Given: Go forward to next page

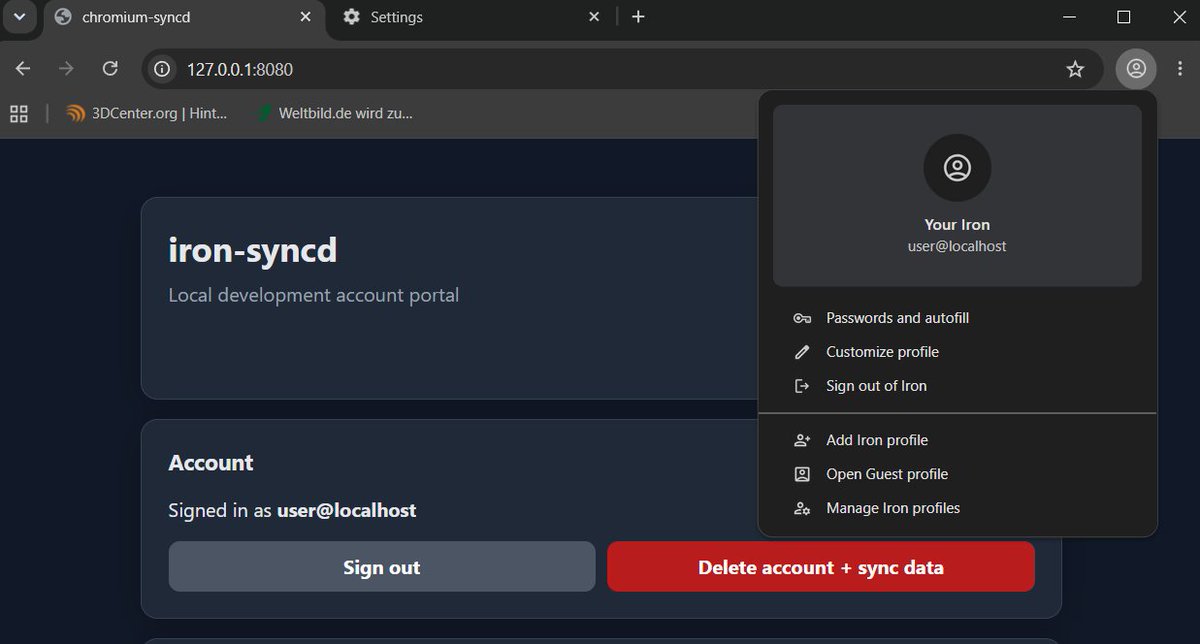Looking at the screenshot, I should pyautogui.click(x=67, y=69).
